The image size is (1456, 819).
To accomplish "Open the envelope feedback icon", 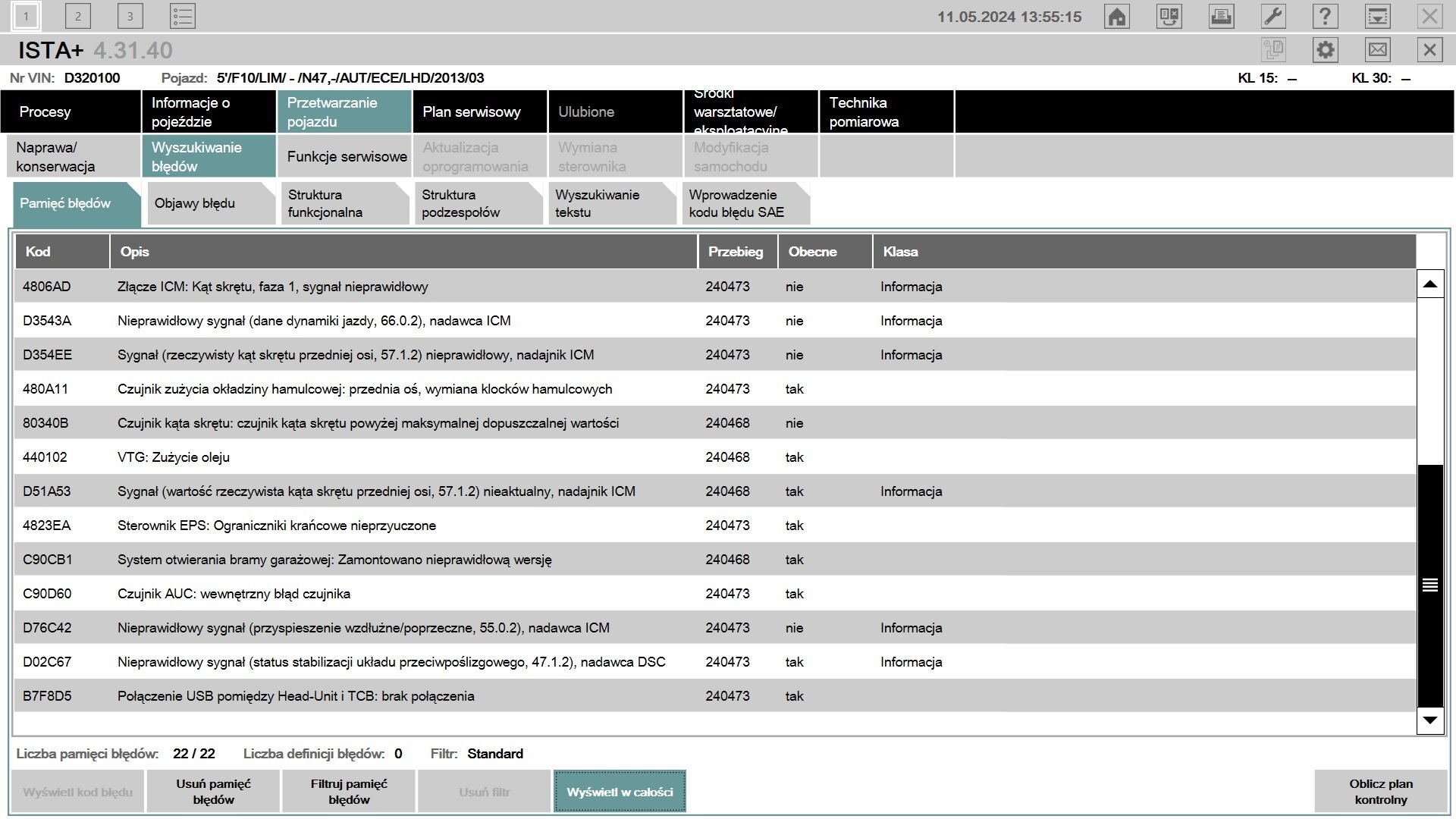I will 1377,50.
